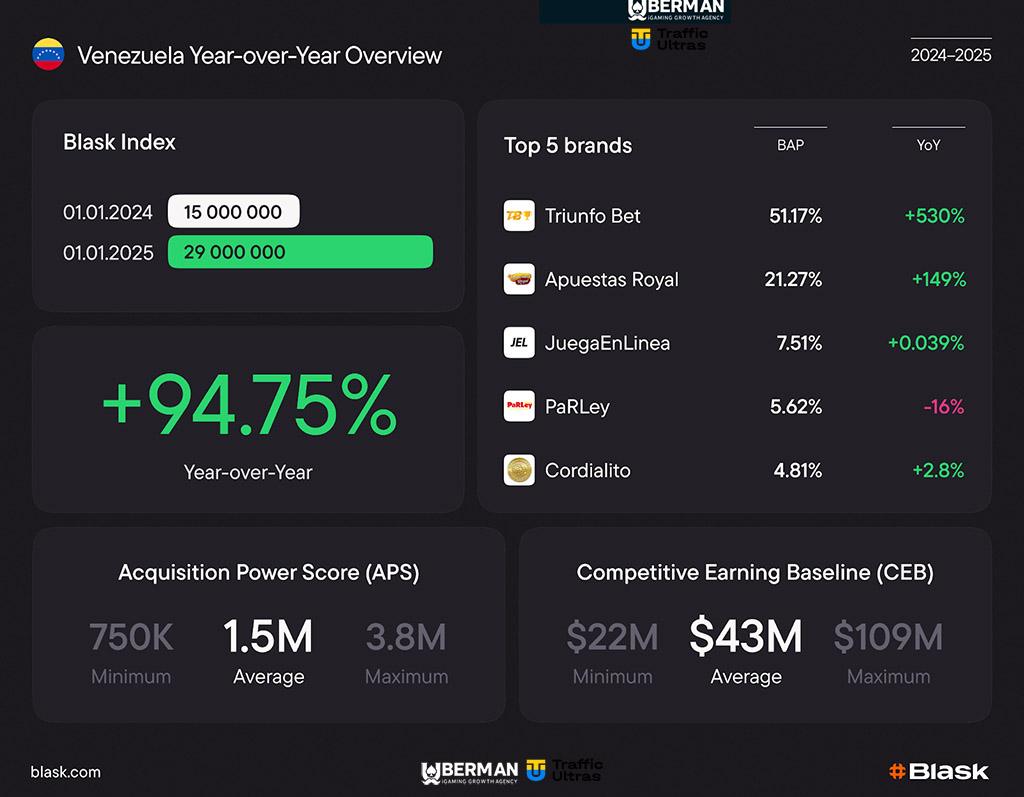Select the Triunfo Bet brand logo
The image size is (1024, 797).
519,216
